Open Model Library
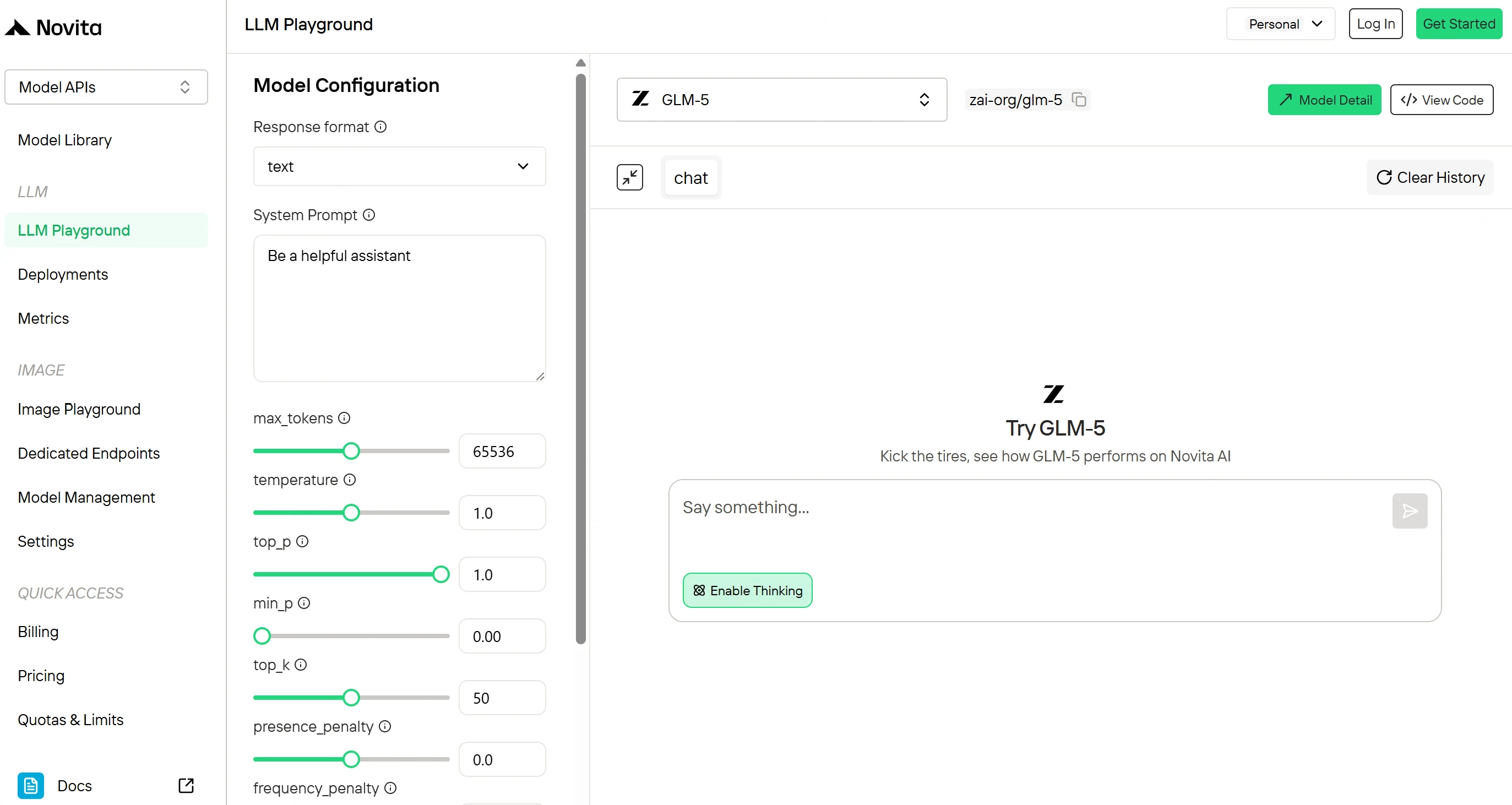 click(64, 140)
